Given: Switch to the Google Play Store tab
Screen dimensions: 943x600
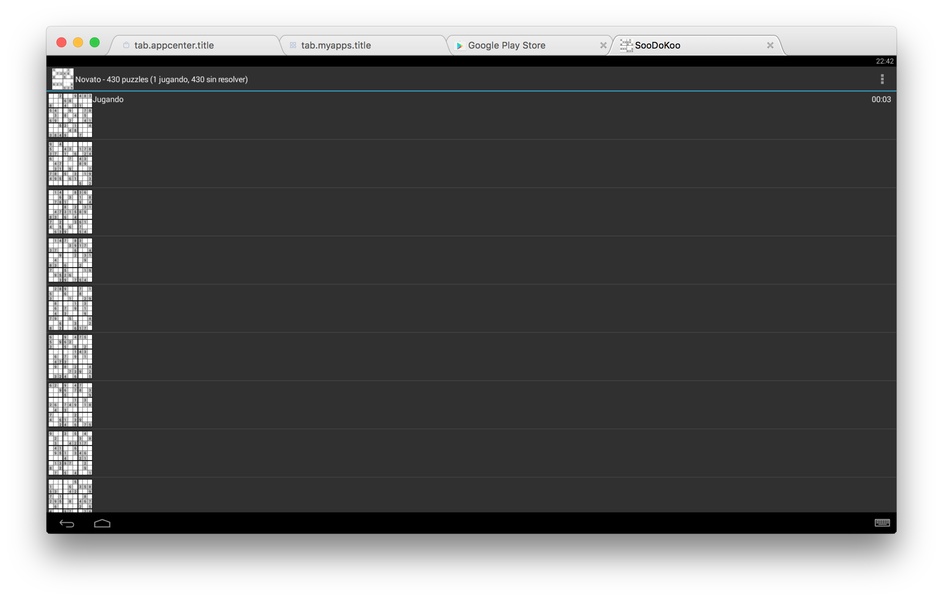Looking at the screenshot, I should click(x=529, y=45).
